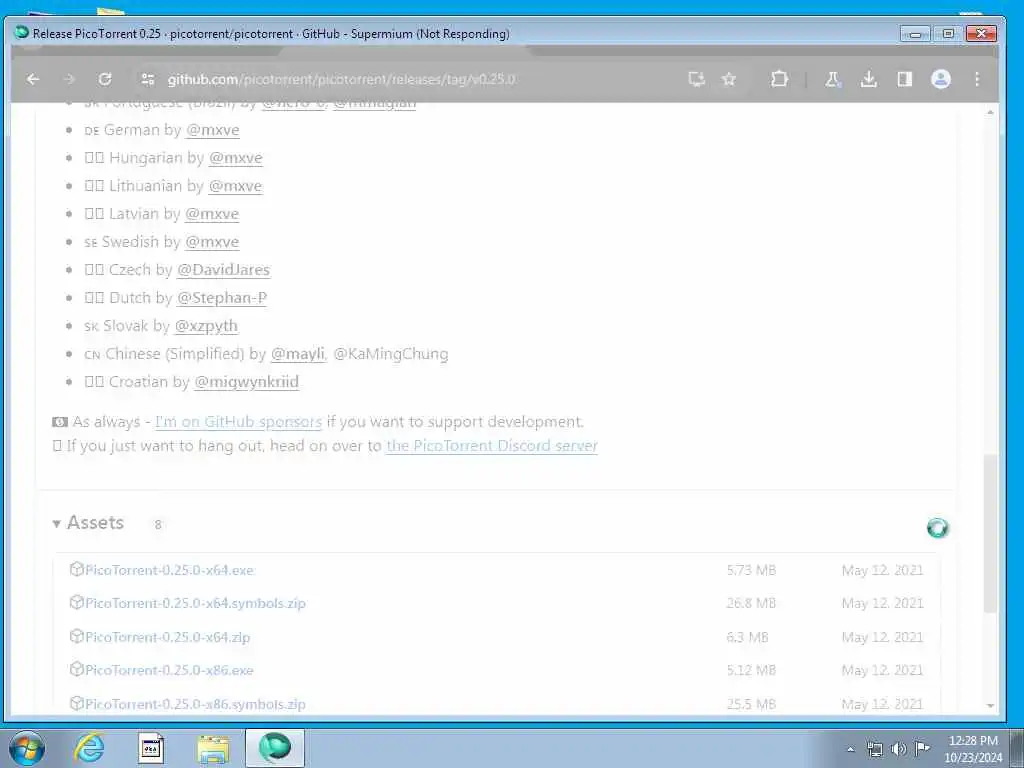Open the Extensions puzzle icon
The height and width of the screenshot is (768, 1024).
click(x=778, y=79)
